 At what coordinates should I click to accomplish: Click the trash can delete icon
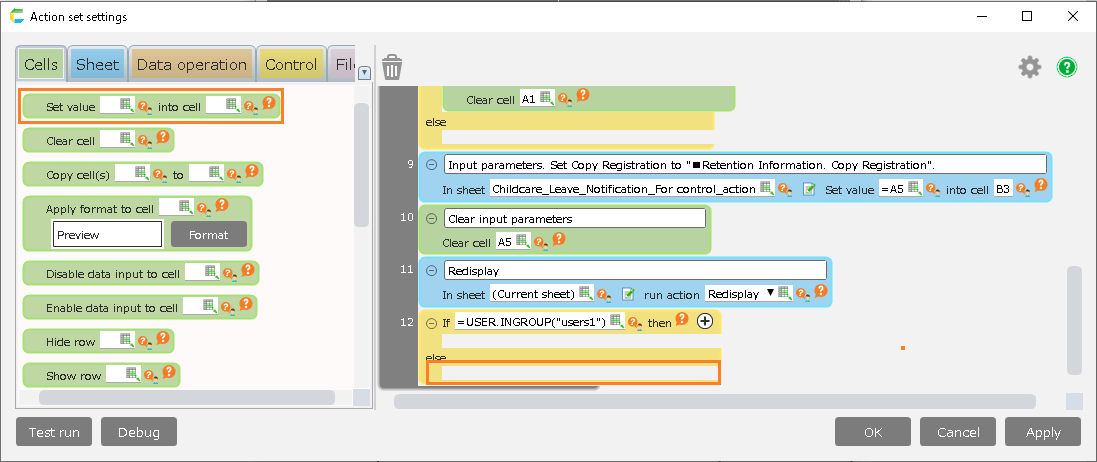[x=392, y=67]
